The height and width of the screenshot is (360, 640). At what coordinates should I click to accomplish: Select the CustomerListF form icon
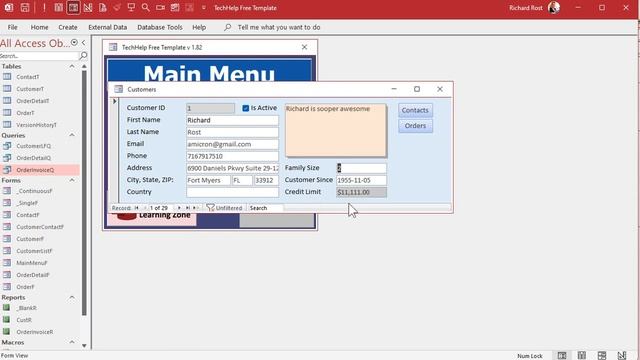coord(7,251)
